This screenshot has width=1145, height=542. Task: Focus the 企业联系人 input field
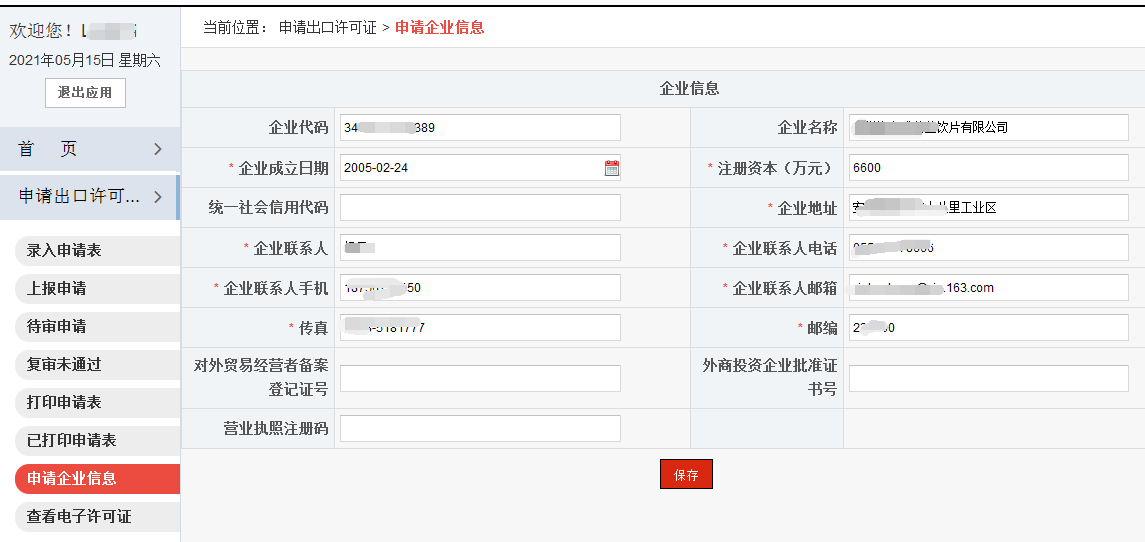coord(480,248)
